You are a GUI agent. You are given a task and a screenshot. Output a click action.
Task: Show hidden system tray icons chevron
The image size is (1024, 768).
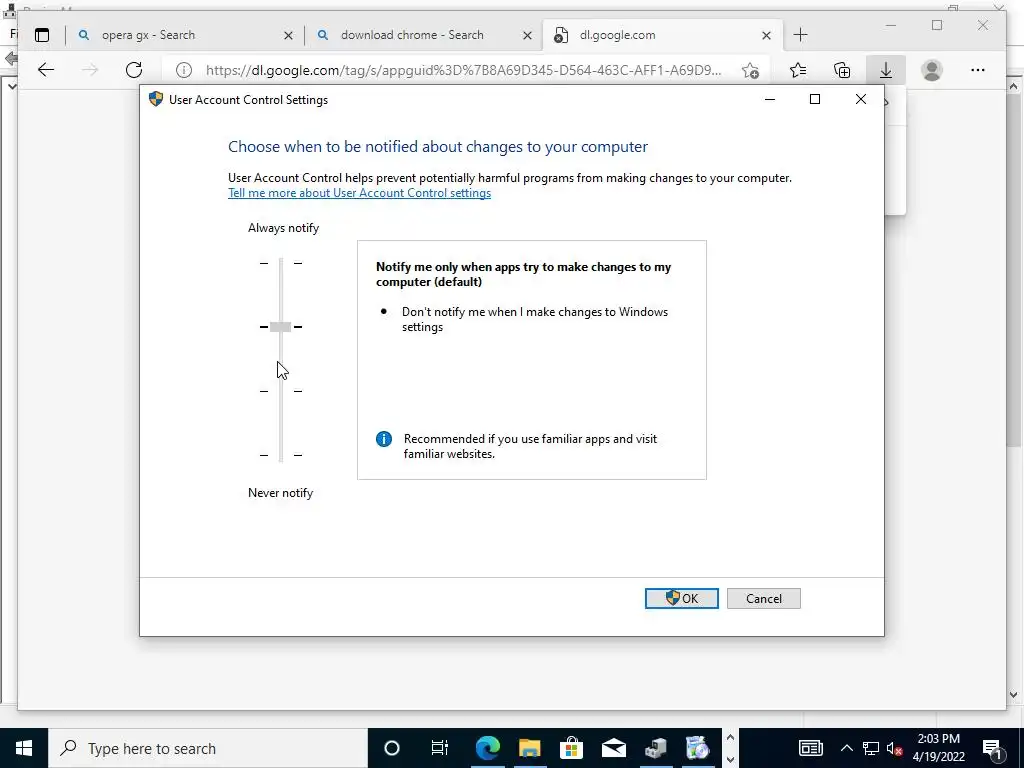[x=846, y=748]
